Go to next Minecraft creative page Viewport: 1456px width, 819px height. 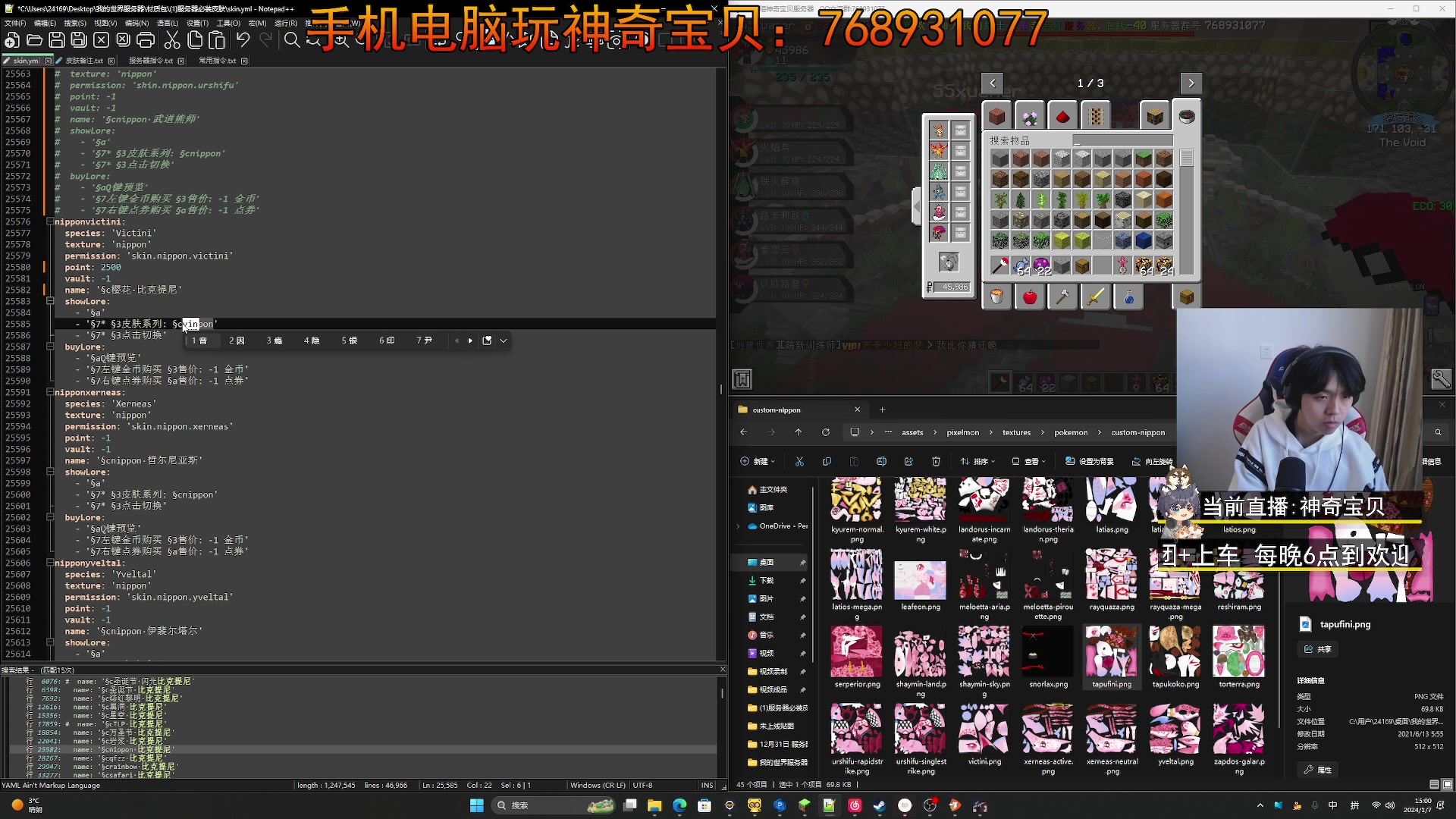coord(1191,83)
